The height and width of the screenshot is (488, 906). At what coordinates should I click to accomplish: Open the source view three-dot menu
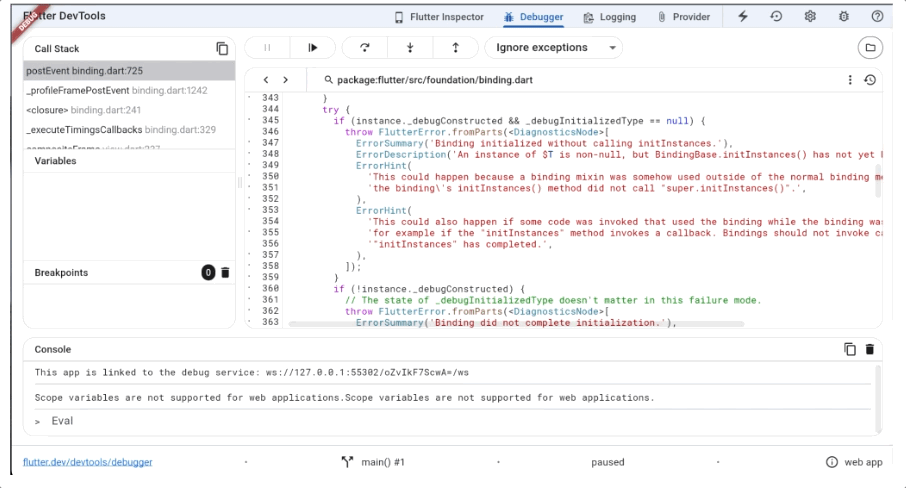coord(850,80)
